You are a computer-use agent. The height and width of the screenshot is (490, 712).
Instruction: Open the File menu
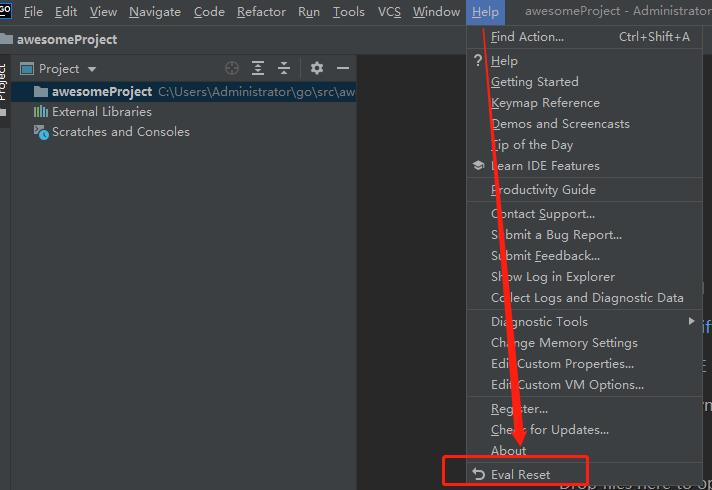33,12
